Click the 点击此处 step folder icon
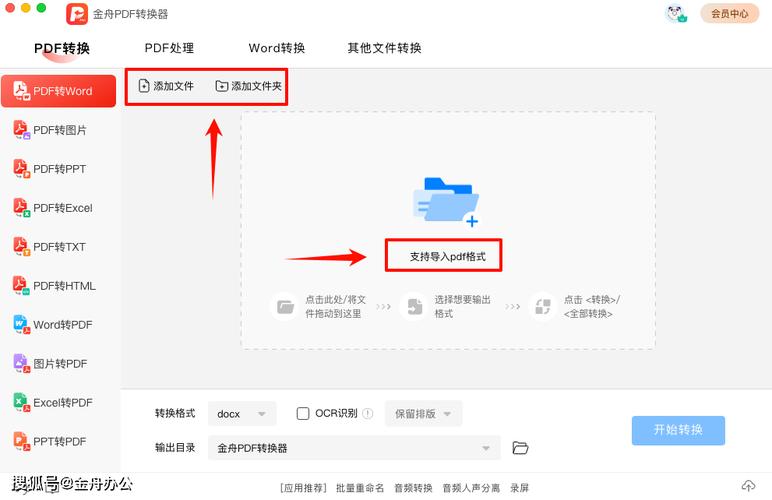The image size is (772, 500). pos(285,307)
